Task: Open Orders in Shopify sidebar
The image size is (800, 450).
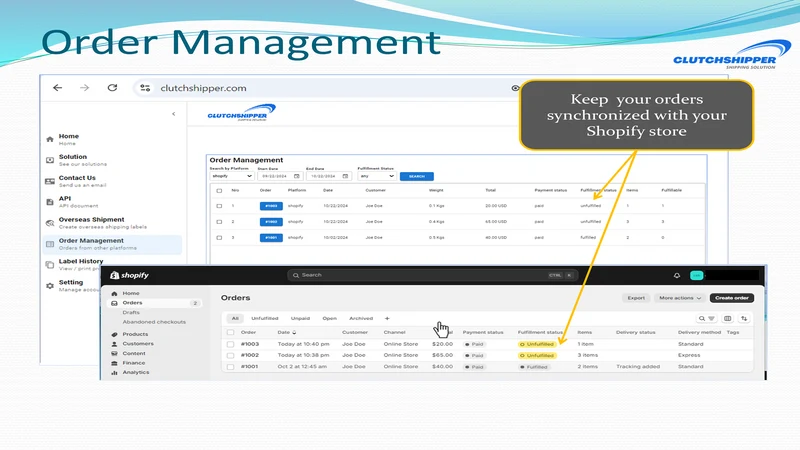Action: pos(156,303)
